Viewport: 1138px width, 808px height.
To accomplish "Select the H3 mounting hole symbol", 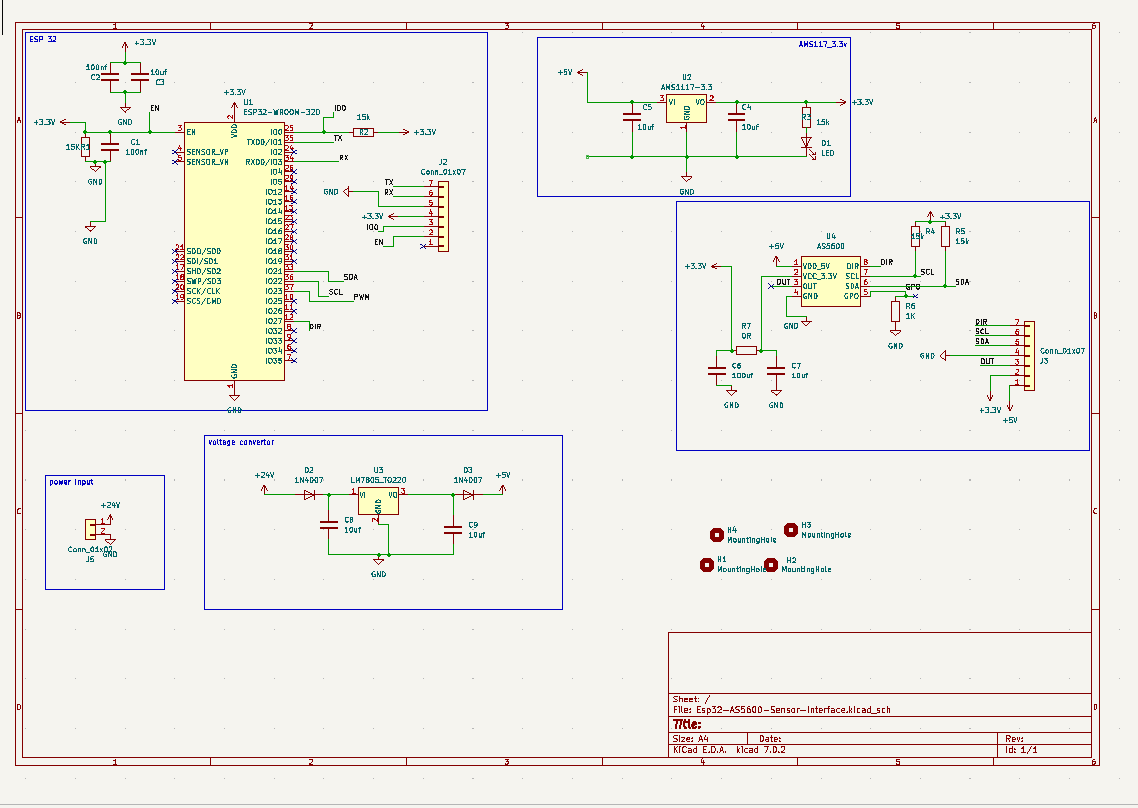I will (791, 530).
